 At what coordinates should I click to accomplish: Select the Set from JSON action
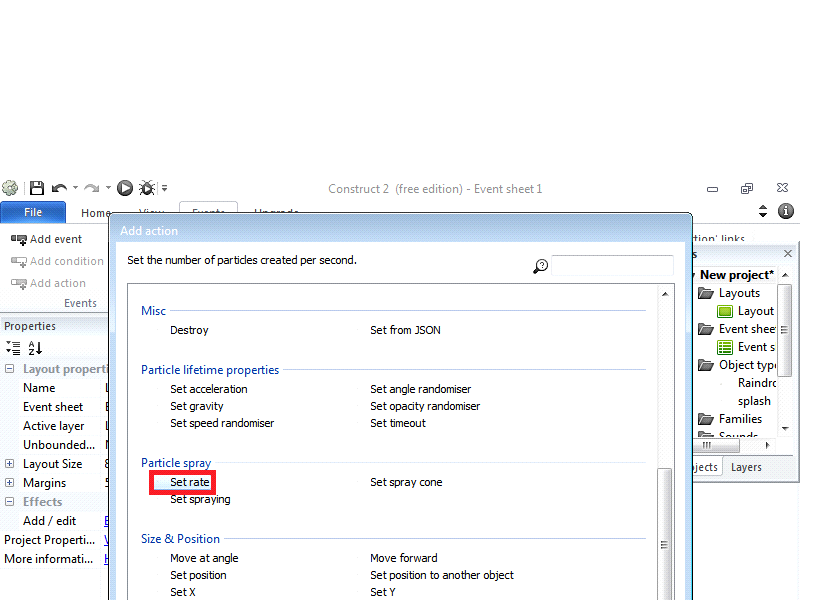[405, 330]
